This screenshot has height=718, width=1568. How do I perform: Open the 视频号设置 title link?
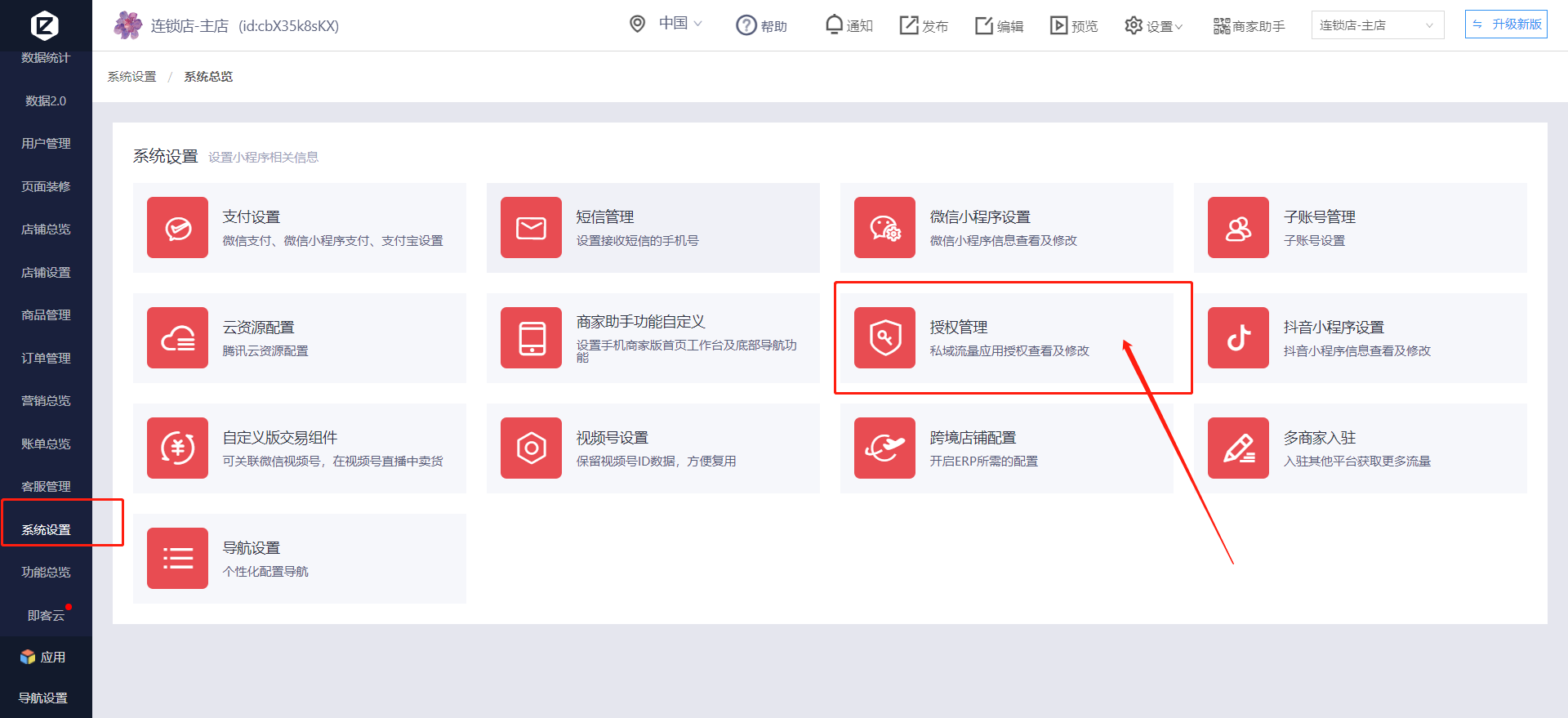pos(612,437)
